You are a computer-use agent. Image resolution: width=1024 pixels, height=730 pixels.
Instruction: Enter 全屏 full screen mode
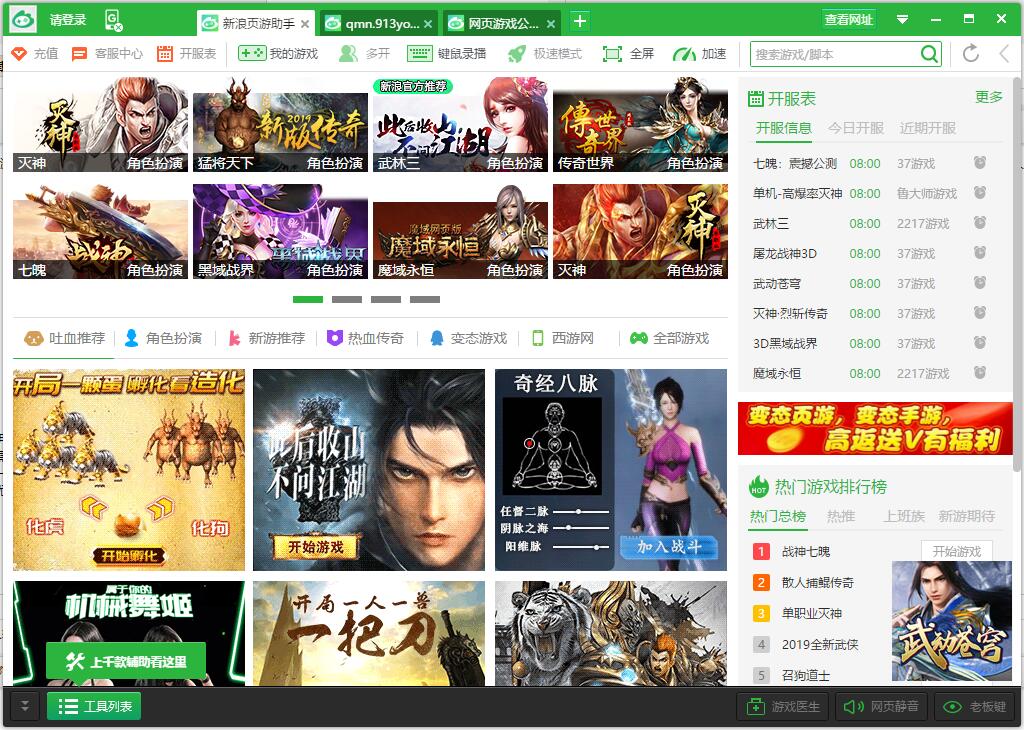(x=629, y=56)
